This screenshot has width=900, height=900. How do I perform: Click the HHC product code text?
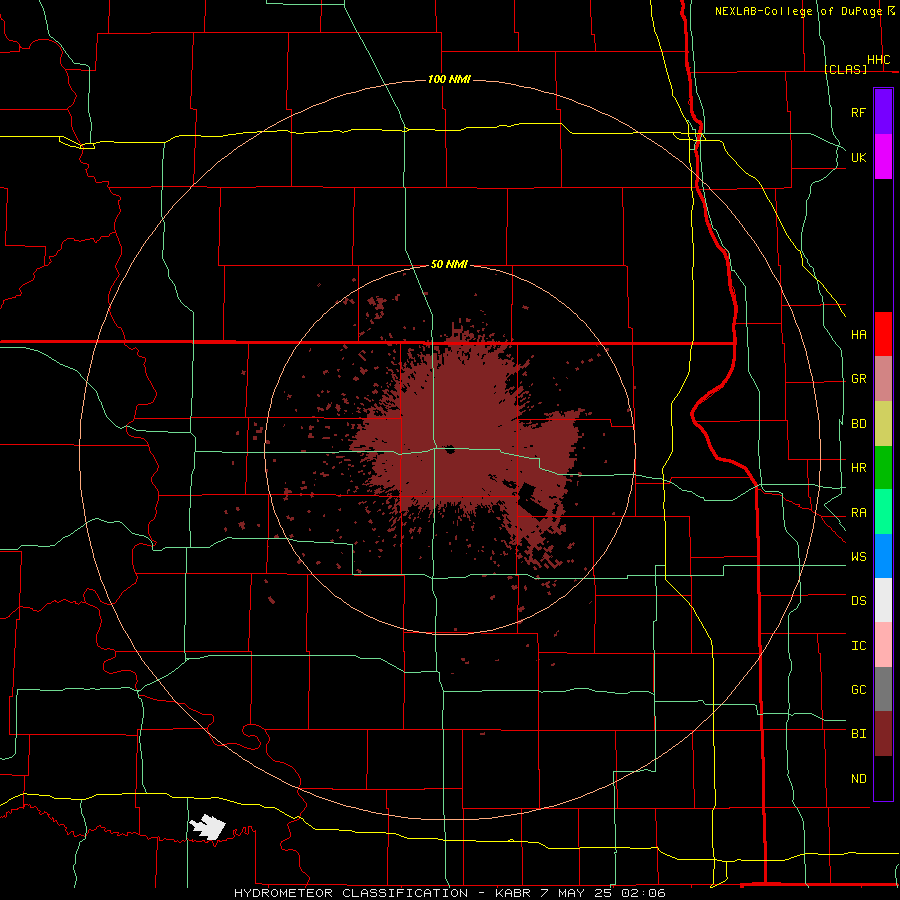pyautogui.click(x=878, y=60)
